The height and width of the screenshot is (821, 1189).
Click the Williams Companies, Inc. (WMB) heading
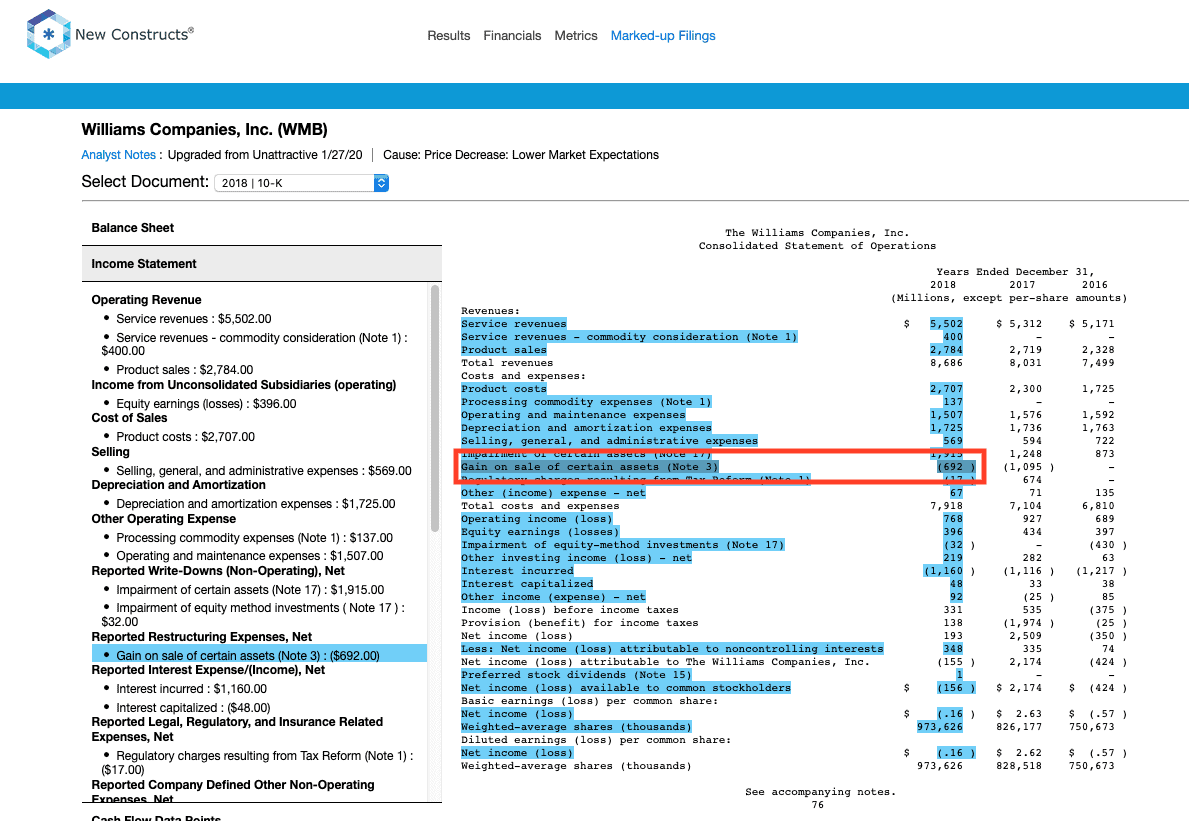(x=205, y=130)
